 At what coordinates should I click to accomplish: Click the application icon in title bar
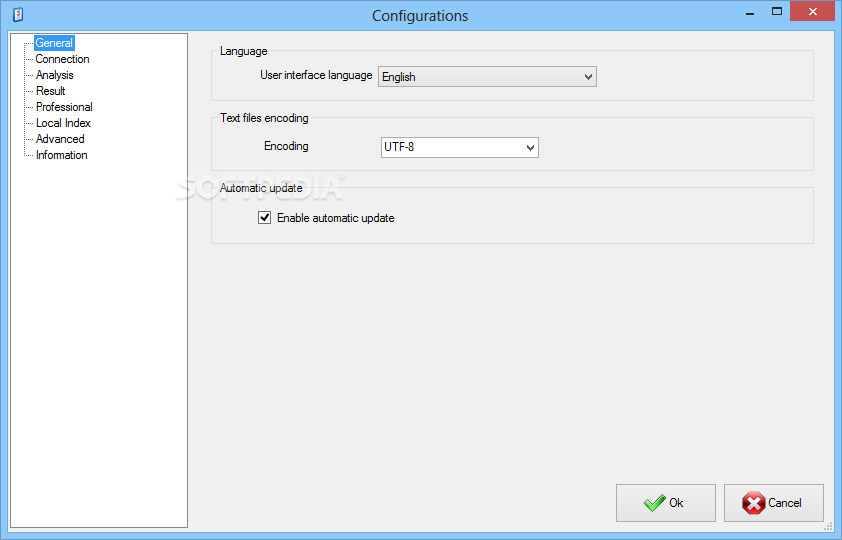(18, 14)
